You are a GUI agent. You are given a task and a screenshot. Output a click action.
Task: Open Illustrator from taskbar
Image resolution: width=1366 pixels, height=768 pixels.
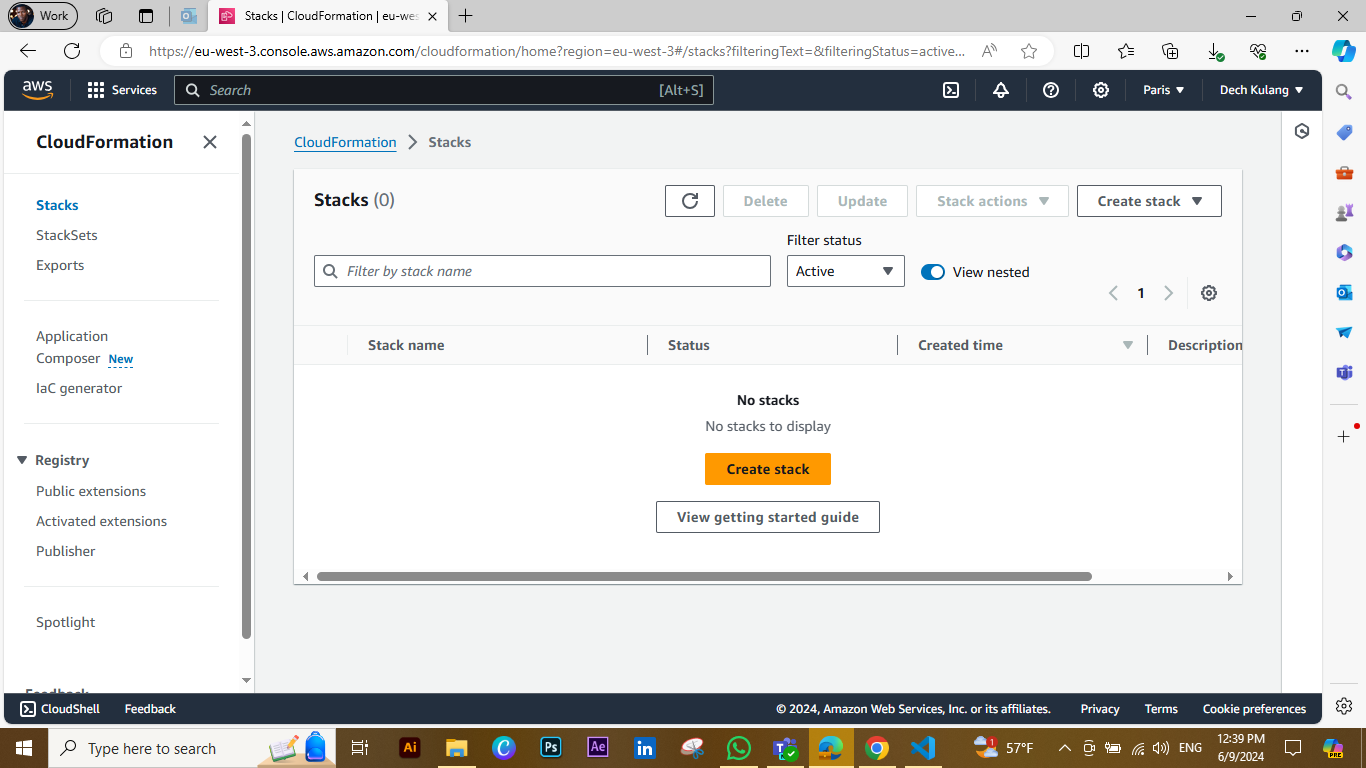pyautogui.click(x=409, y=748)
